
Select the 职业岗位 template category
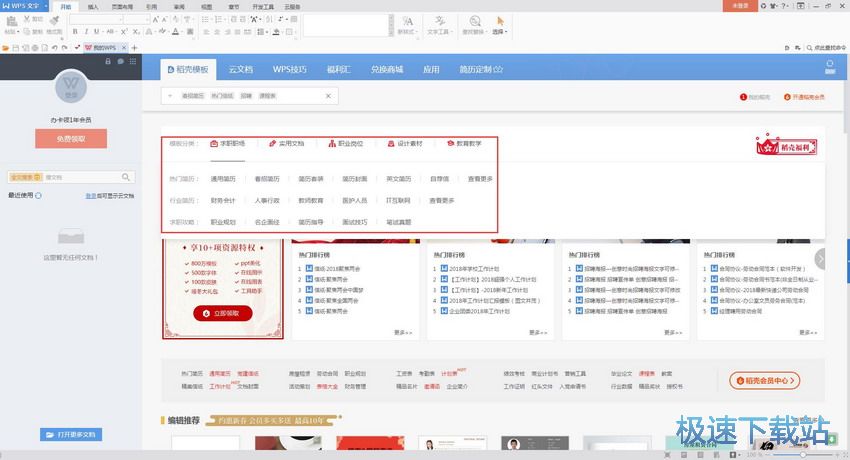[346, 144]
